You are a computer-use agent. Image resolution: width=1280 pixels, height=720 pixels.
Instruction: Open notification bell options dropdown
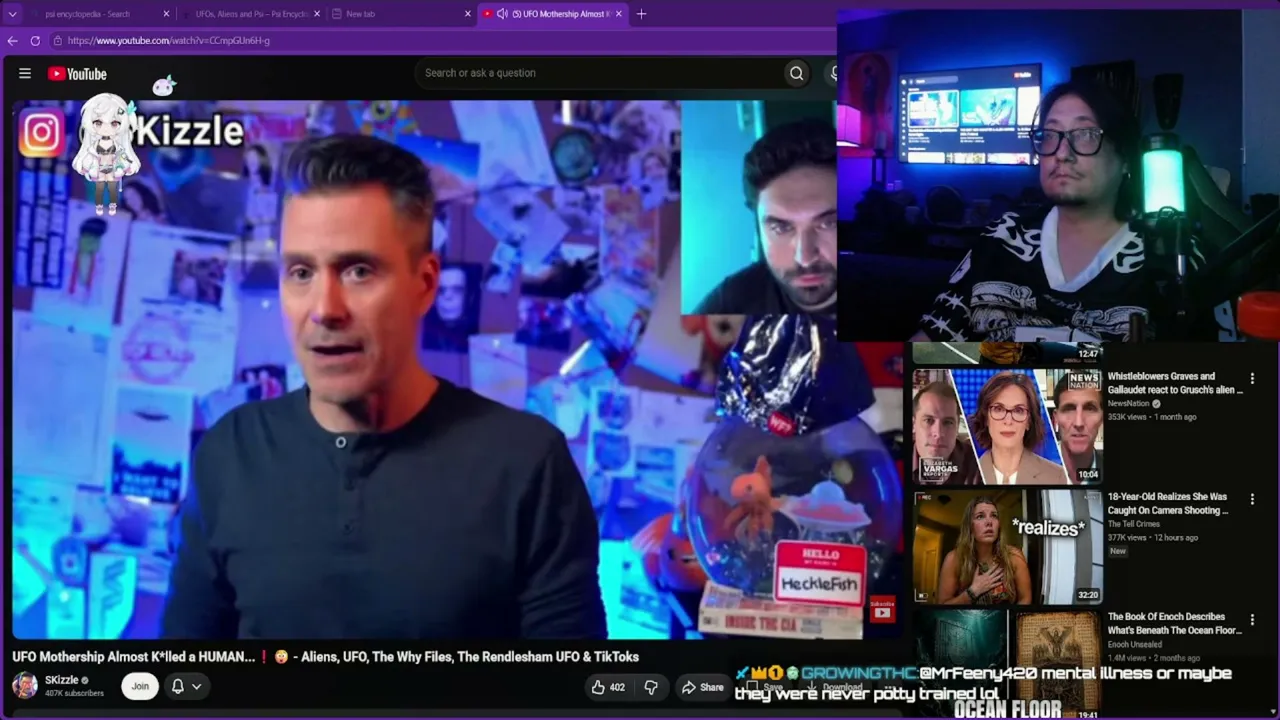point(186,686)
